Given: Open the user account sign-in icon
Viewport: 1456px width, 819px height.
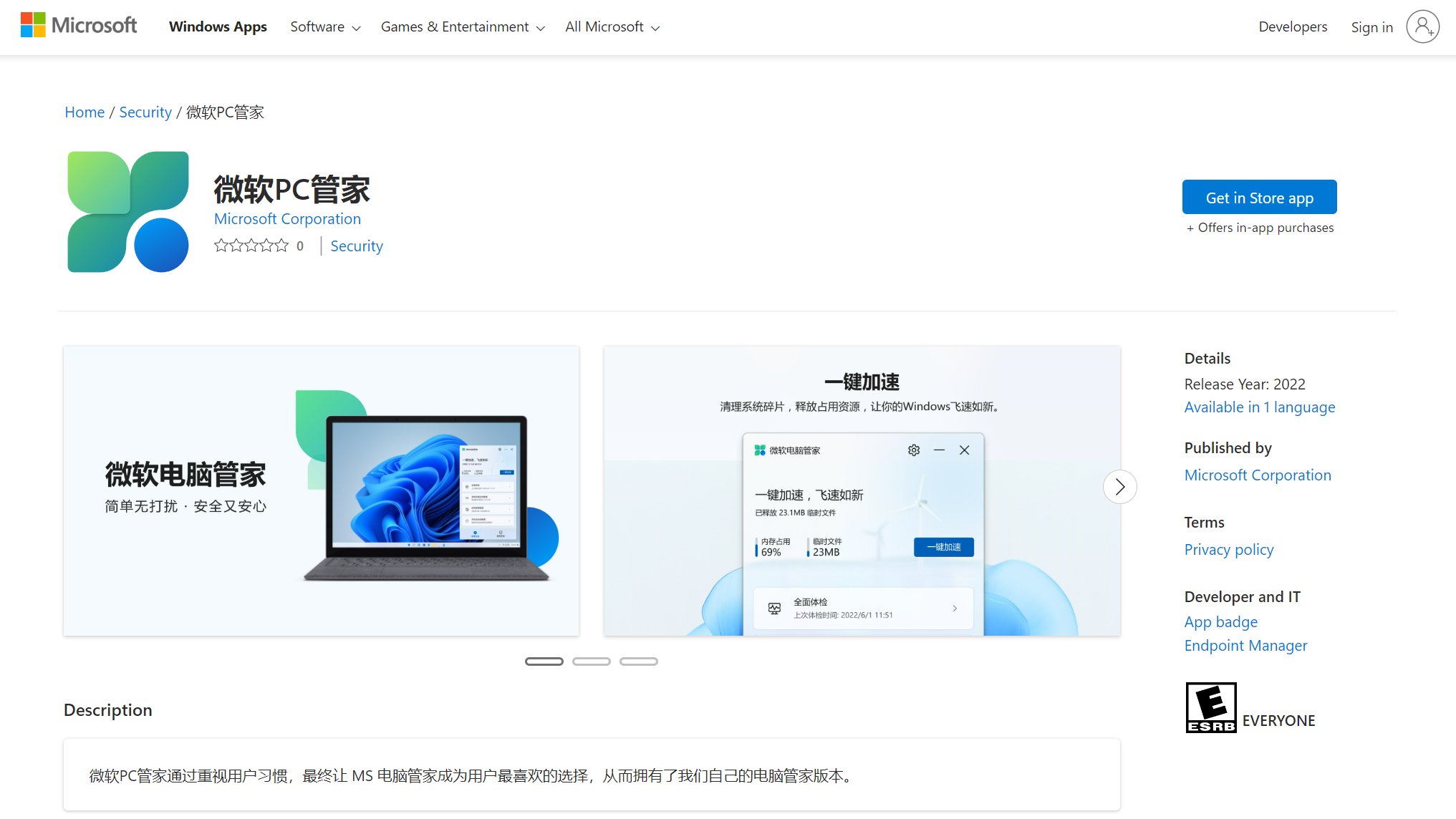Looking at the screenshot, I should point(1422,26).
